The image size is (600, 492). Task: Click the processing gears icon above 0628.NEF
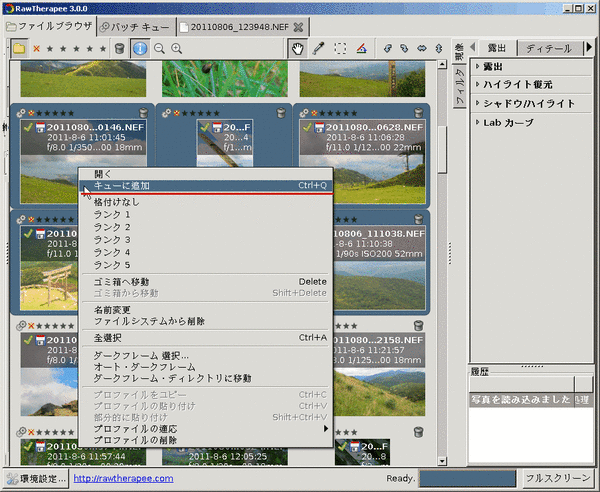pyautogui.click(x=304, y=113)
